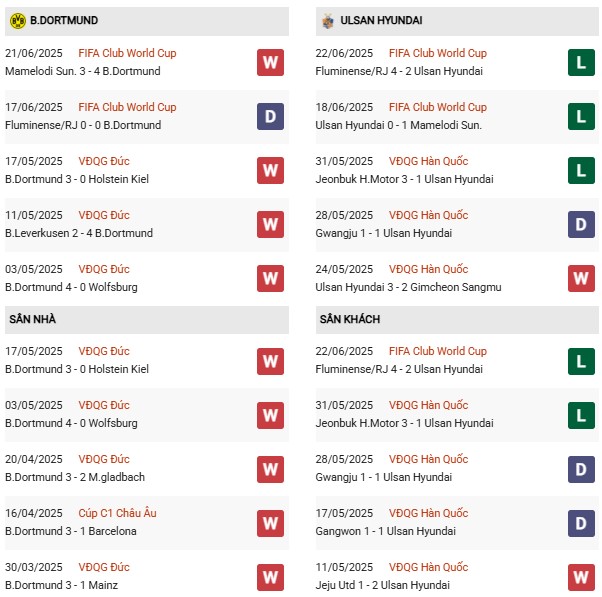Open FIFA Club World Cup link dated 21/06/2025

click(129, 53)
